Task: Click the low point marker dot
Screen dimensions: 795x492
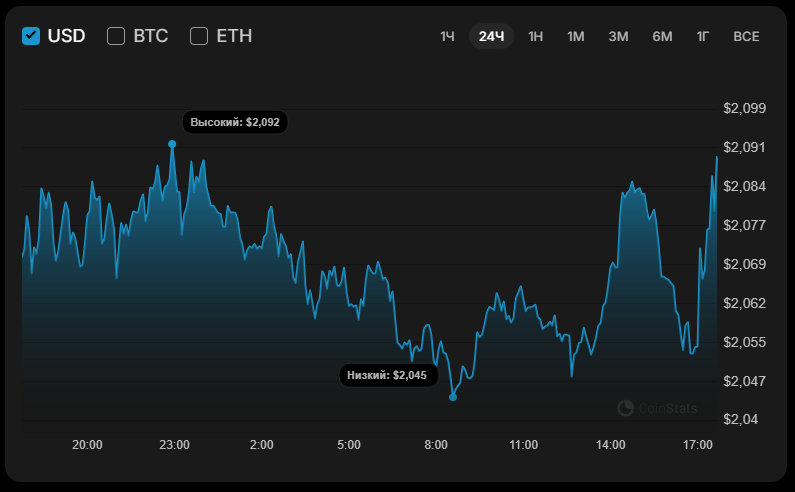Action: click(x=453, y=397)
